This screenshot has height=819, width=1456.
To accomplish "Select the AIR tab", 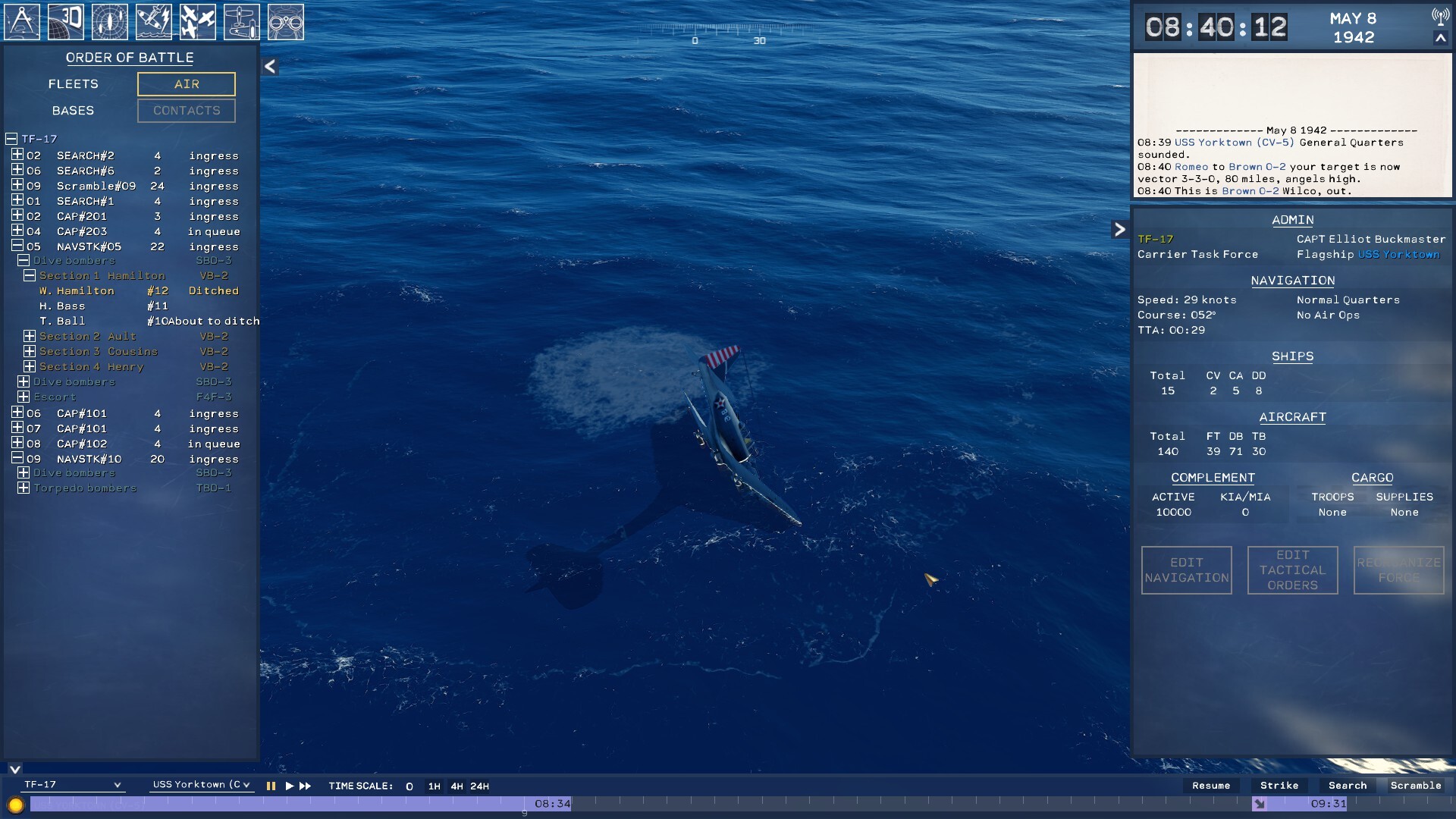I will point(187,84).
